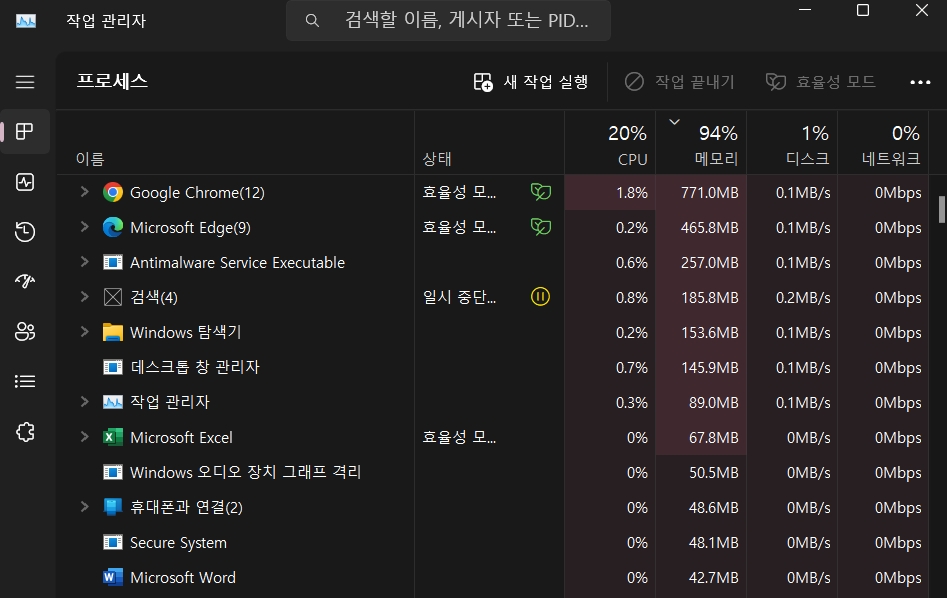This screenshot has height=598, width=947.
Task: Open the hamburger navigation menu
Action: [25, 82]
